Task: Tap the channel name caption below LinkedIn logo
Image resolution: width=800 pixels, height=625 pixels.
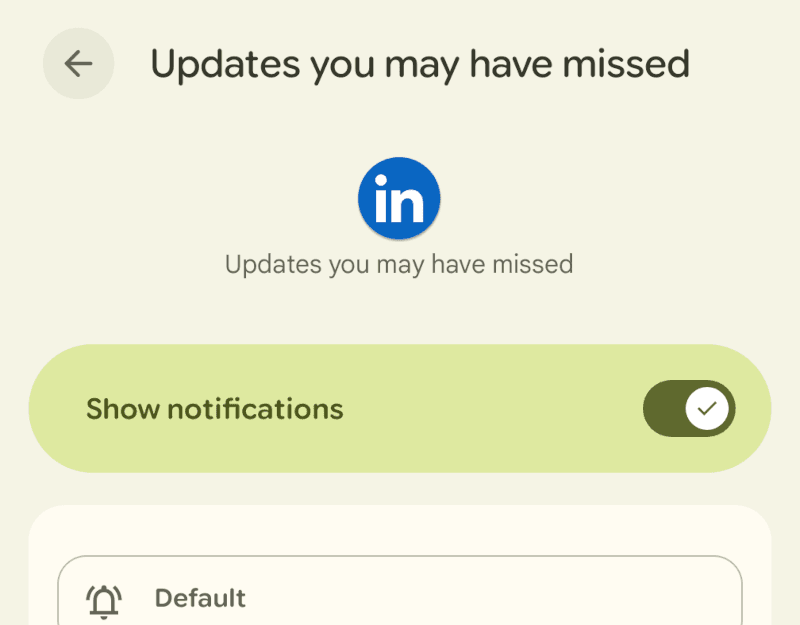Action: tap(399, 264)
